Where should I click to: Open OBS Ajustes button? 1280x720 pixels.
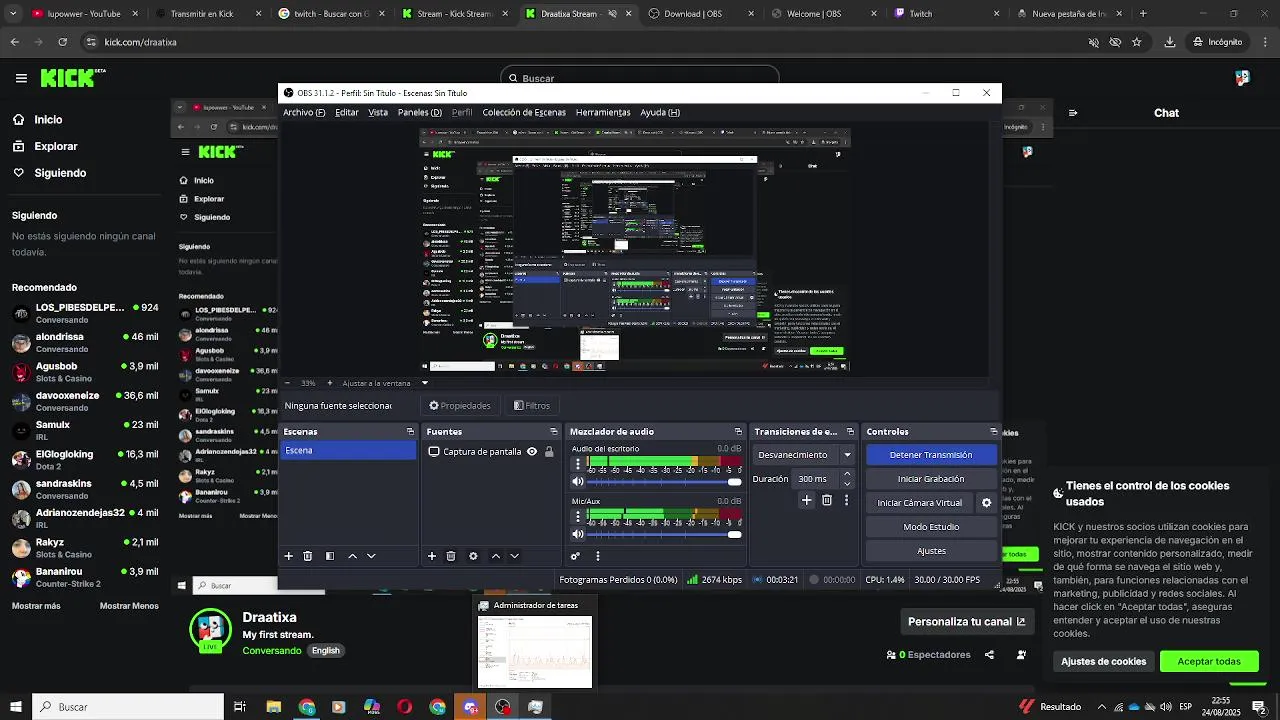click(x=930, y=551)
